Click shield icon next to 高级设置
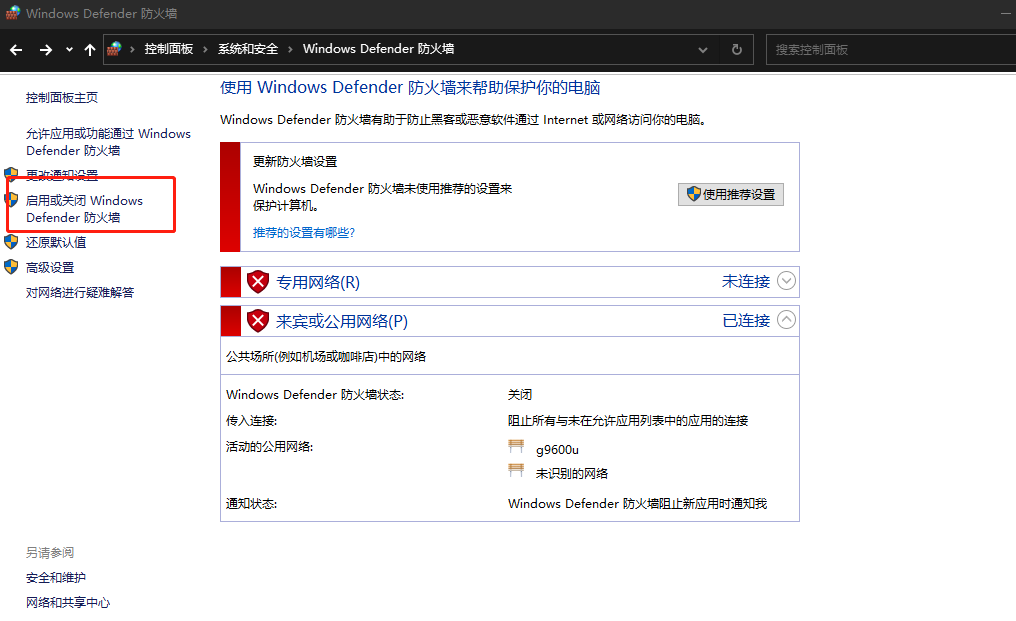The width and height of the screenshot is (1016, 621). (11, 266)
